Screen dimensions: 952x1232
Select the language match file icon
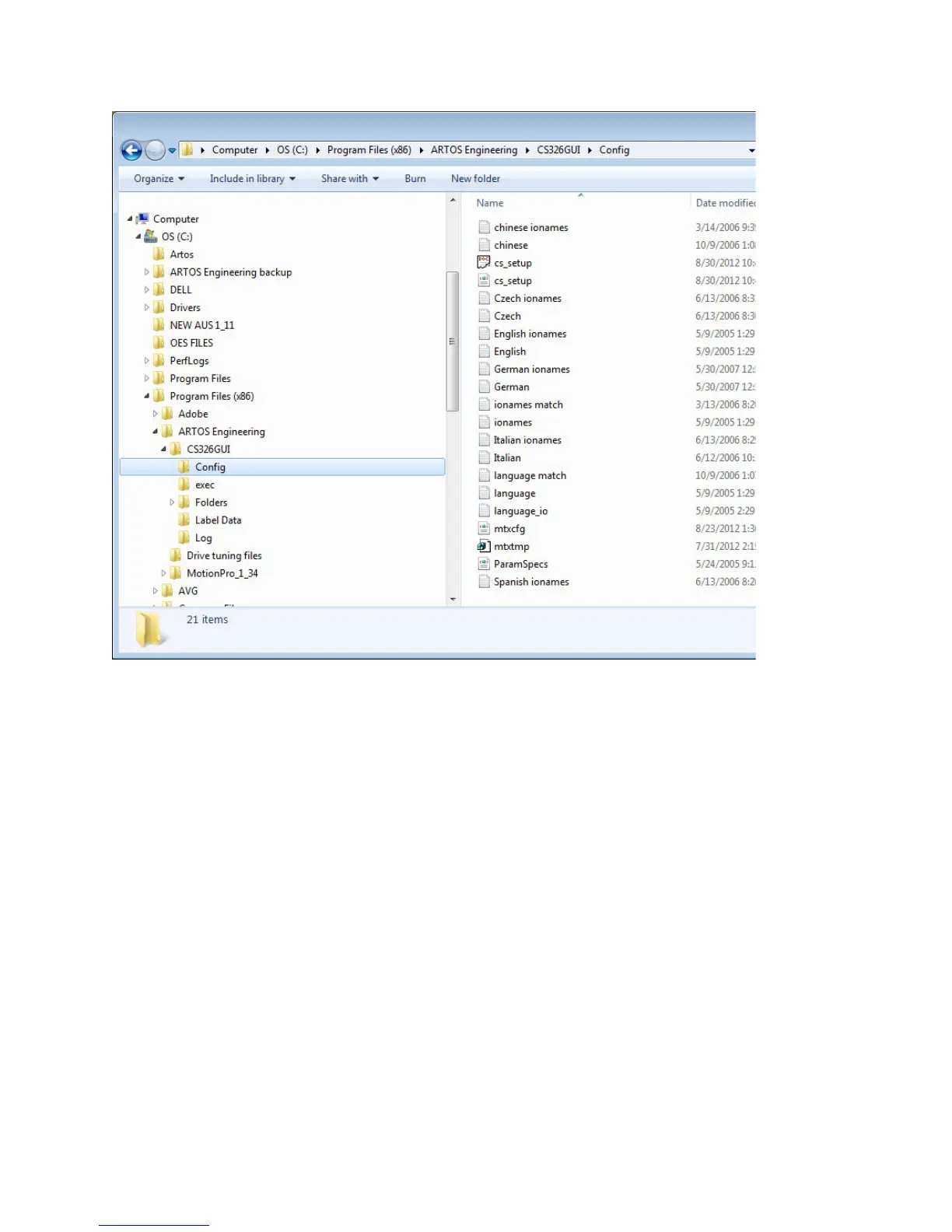[484, 476]
